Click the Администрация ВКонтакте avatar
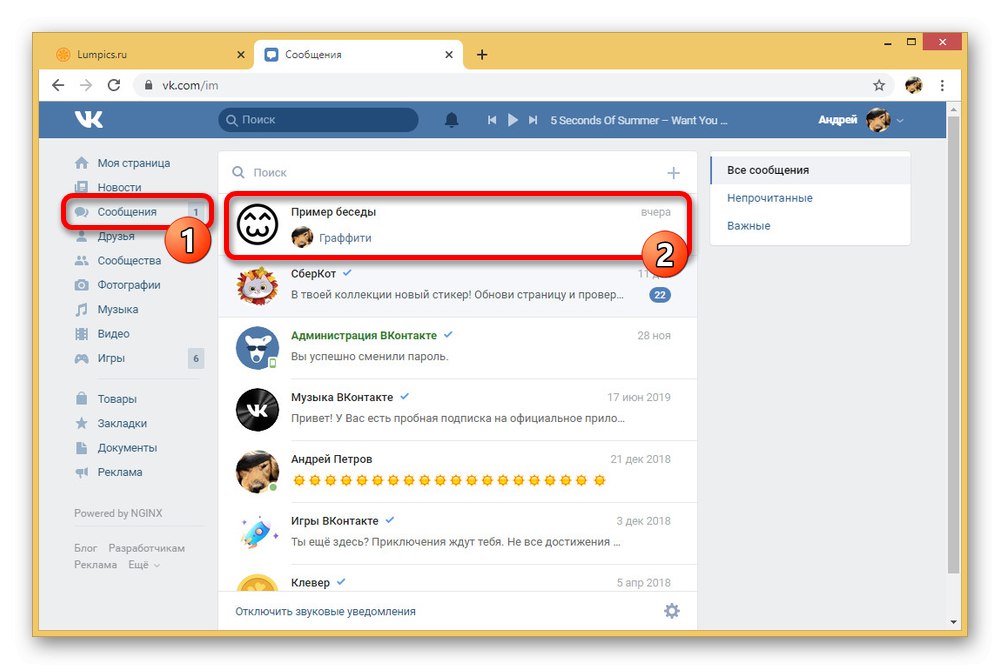1000x669 pixels. click(x=257, y=348)
